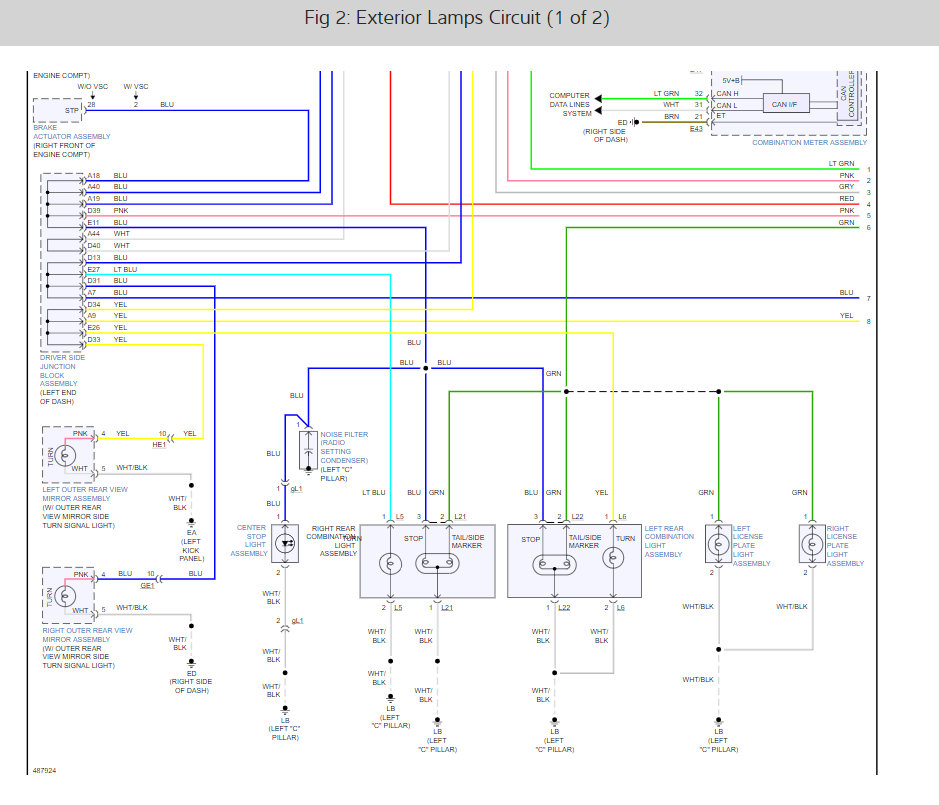
Task: Select the CAN H pin label
Action: 727,93
